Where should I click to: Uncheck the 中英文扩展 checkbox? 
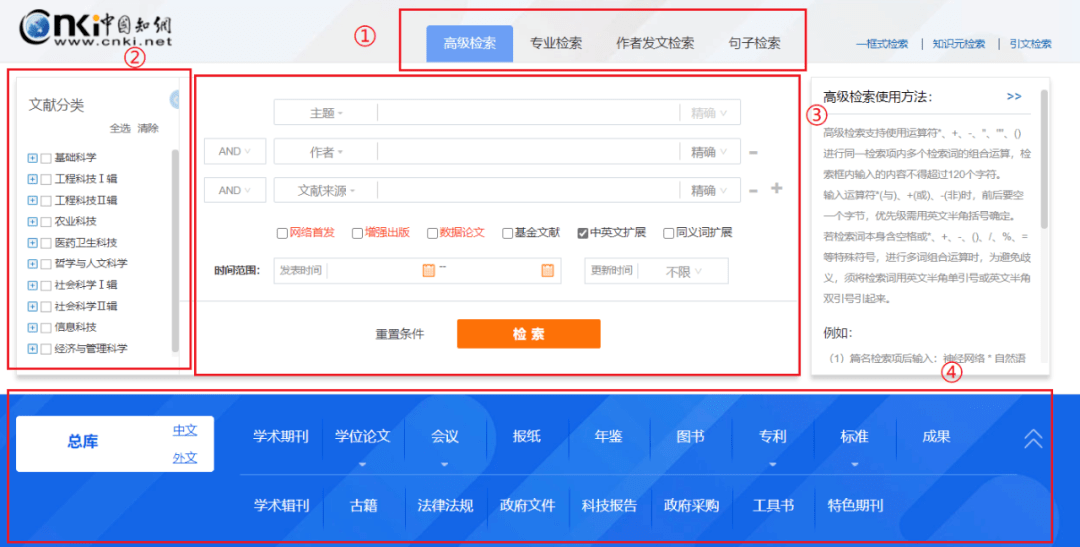tap(583, 234)
